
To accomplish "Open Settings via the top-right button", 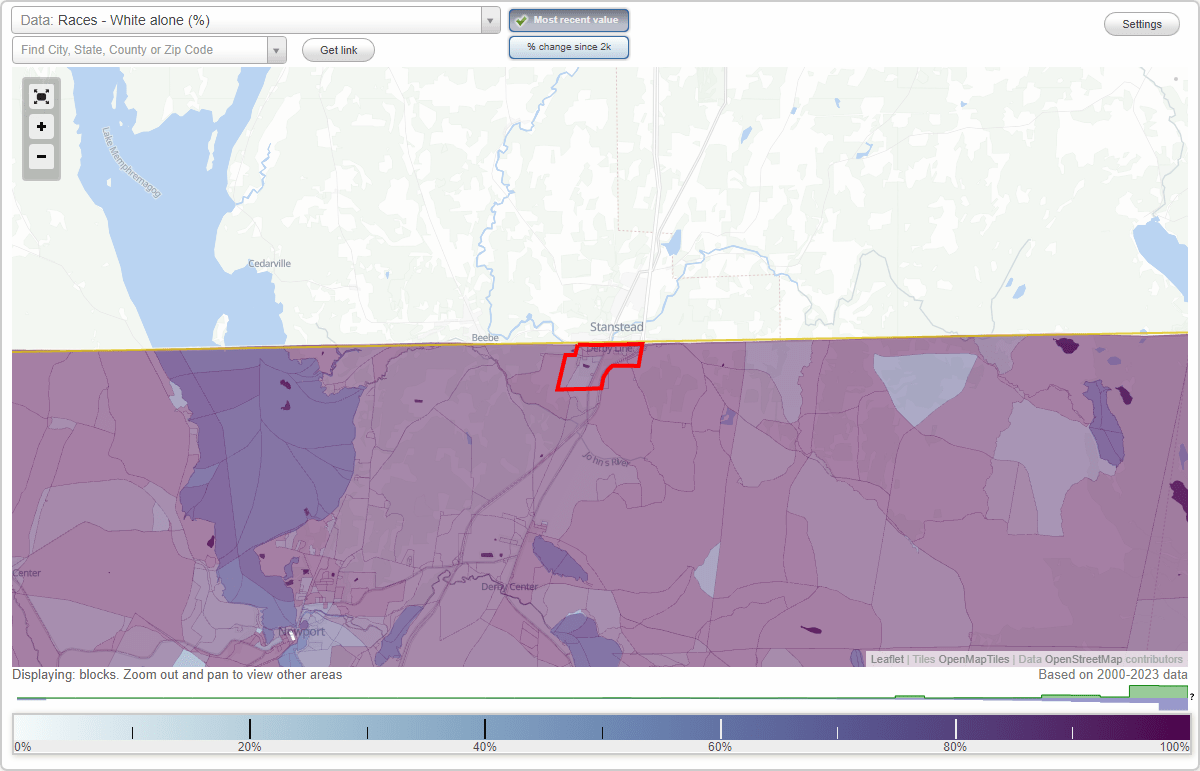I will pyautogui.click(x=1141, y=23).
